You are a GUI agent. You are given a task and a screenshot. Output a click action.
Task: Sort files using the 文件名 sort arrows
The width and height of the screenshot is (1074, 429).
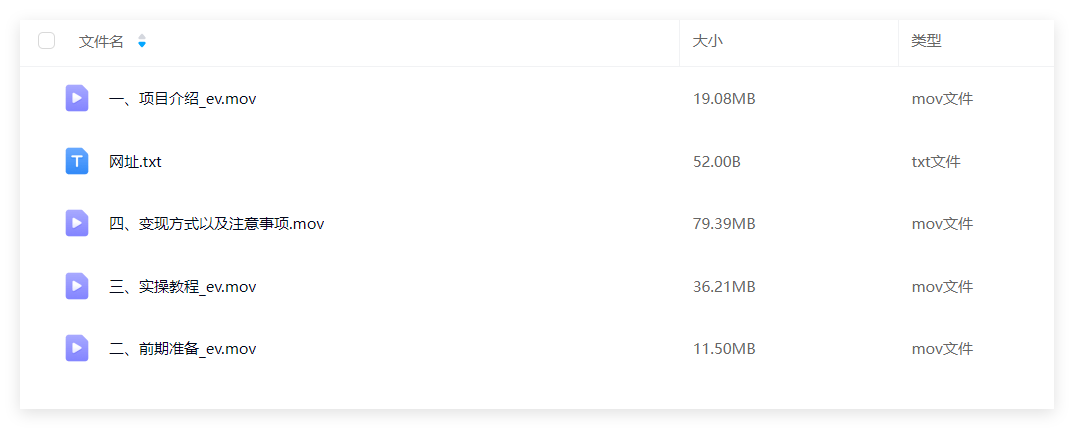click(x=142, y=41)
